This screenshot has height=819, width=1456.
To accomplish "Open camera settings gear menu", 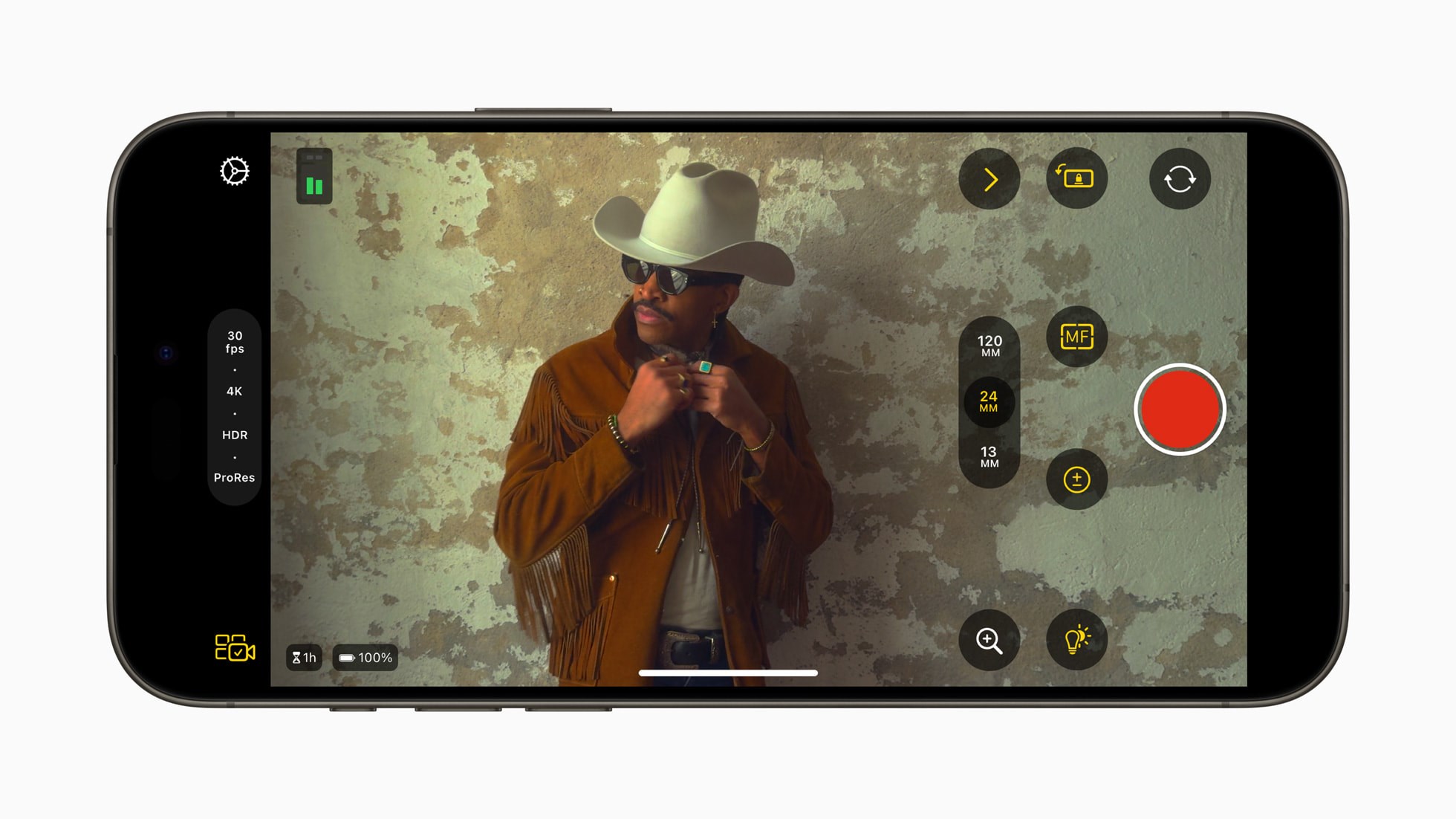I will pyautogui.click(x=235, y=170).
